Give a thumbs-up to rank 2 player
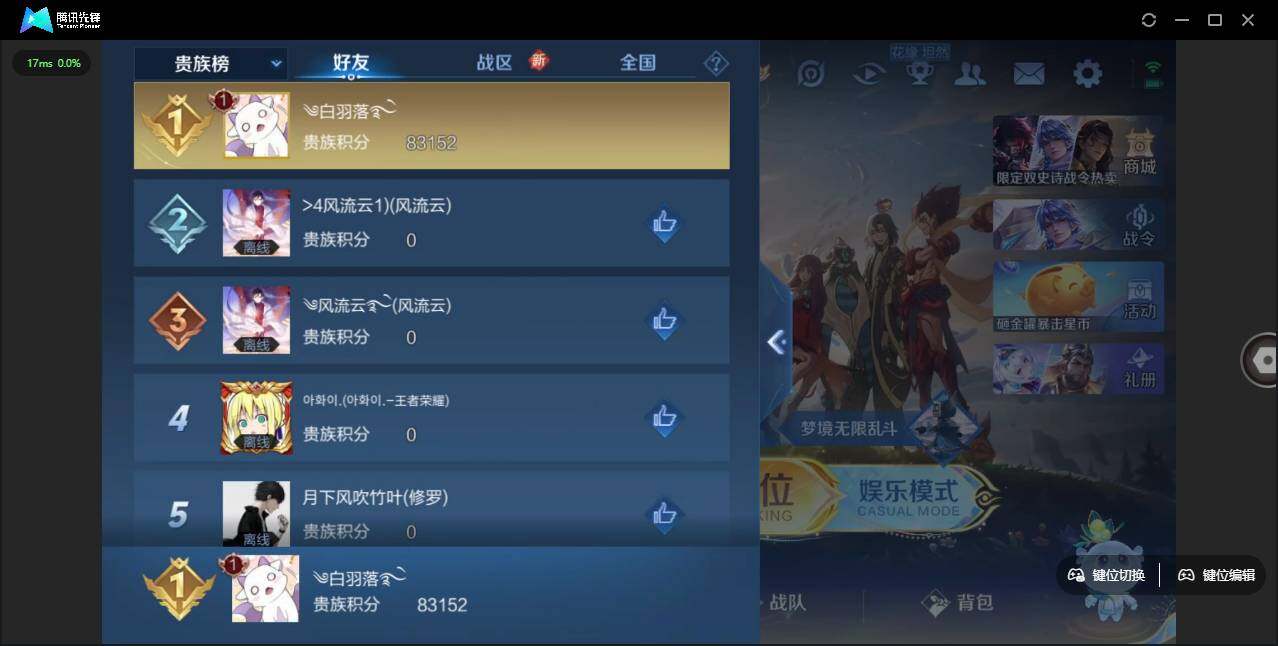1278x646 pixels. [x=665, y=224]
